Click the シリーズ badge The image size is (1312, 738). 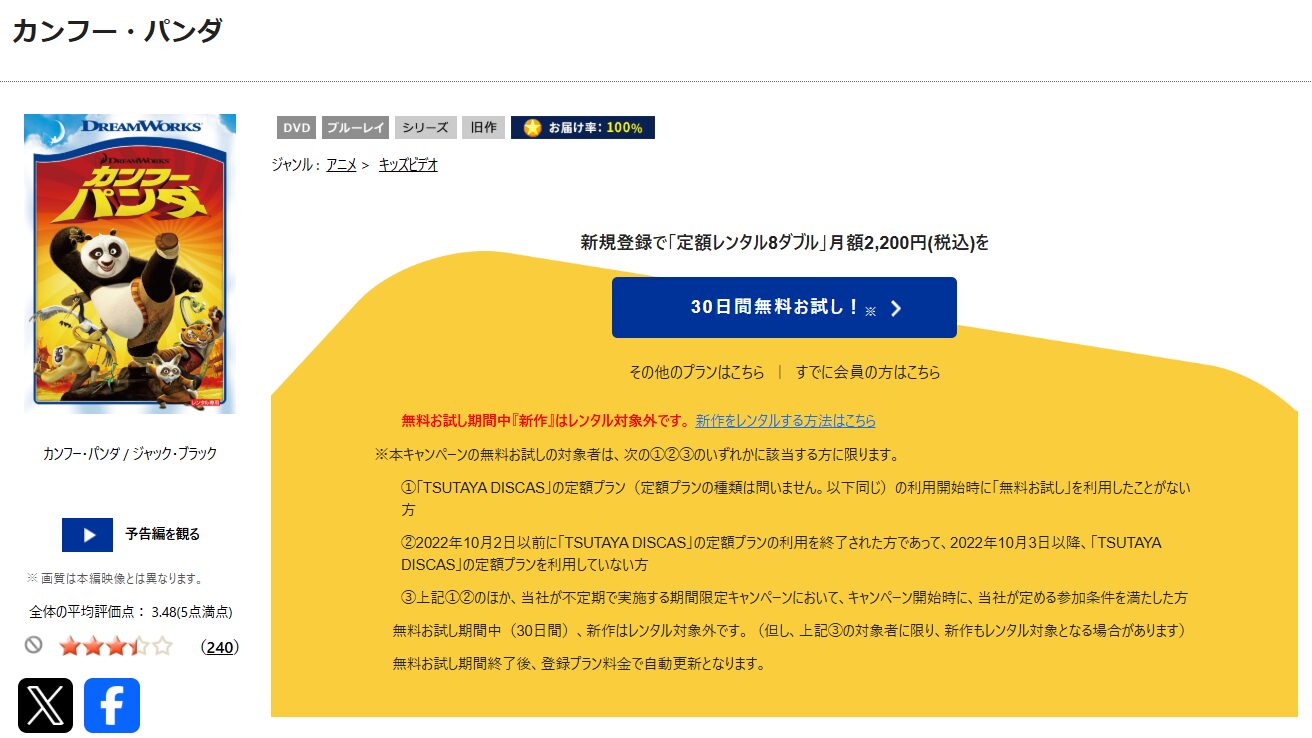[426, 128]
